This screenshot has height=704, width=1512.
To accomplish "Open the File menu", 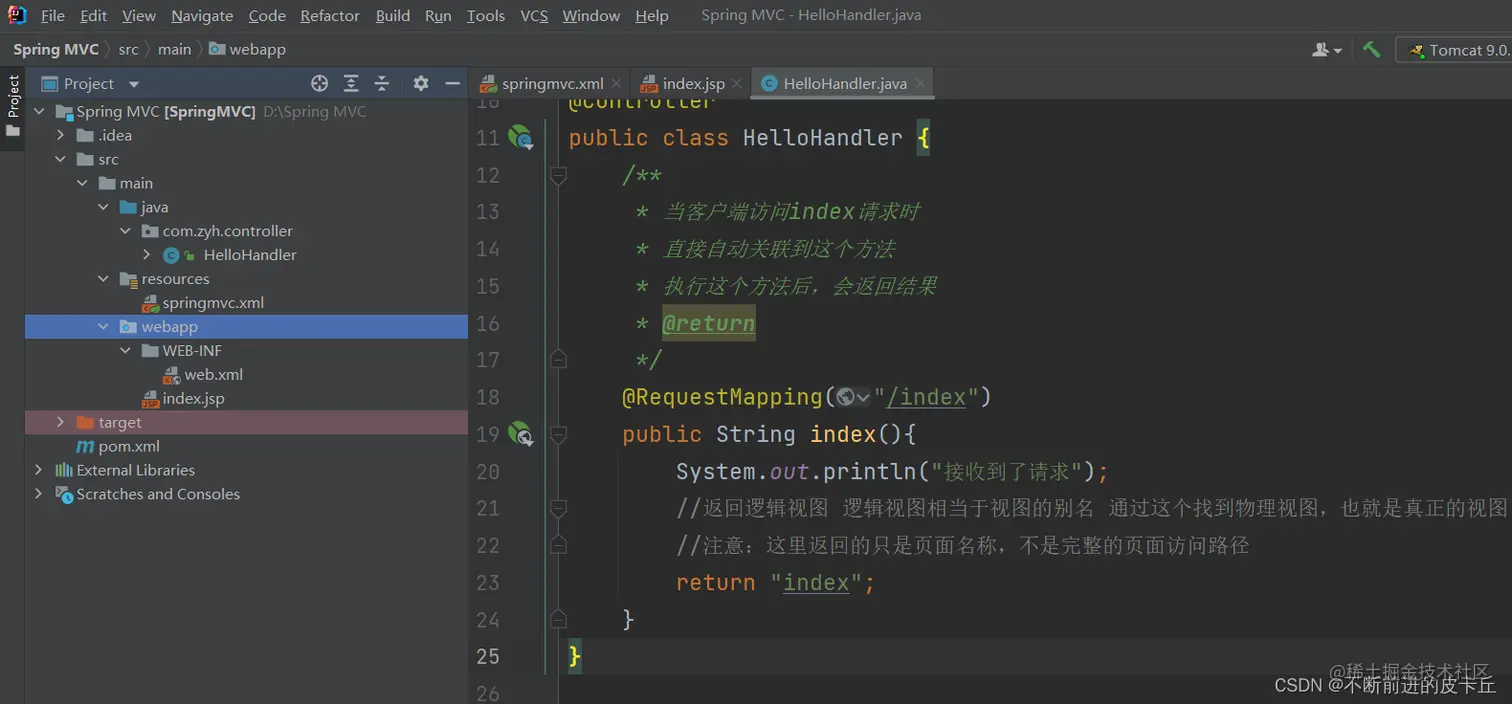I will (52, 16).
